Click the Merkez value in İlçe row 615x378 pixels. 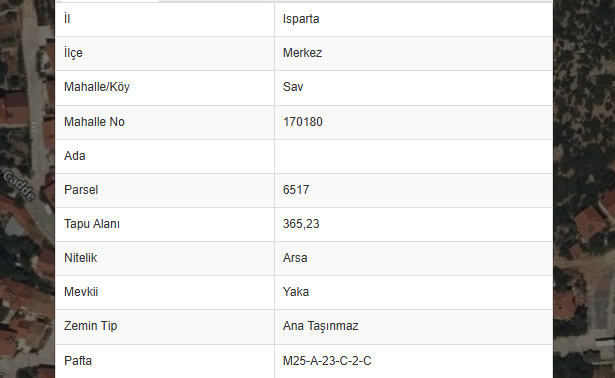[x=302, y=53]
